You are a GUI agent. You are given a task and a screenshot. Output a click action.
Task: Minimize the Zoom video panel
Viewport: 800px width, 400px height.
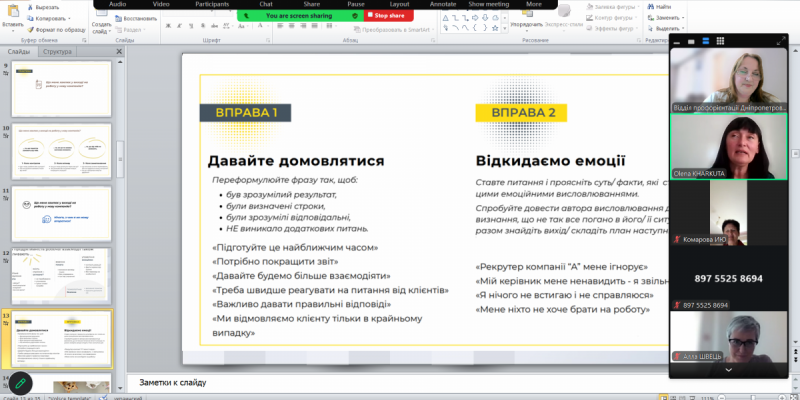[677, 41]
